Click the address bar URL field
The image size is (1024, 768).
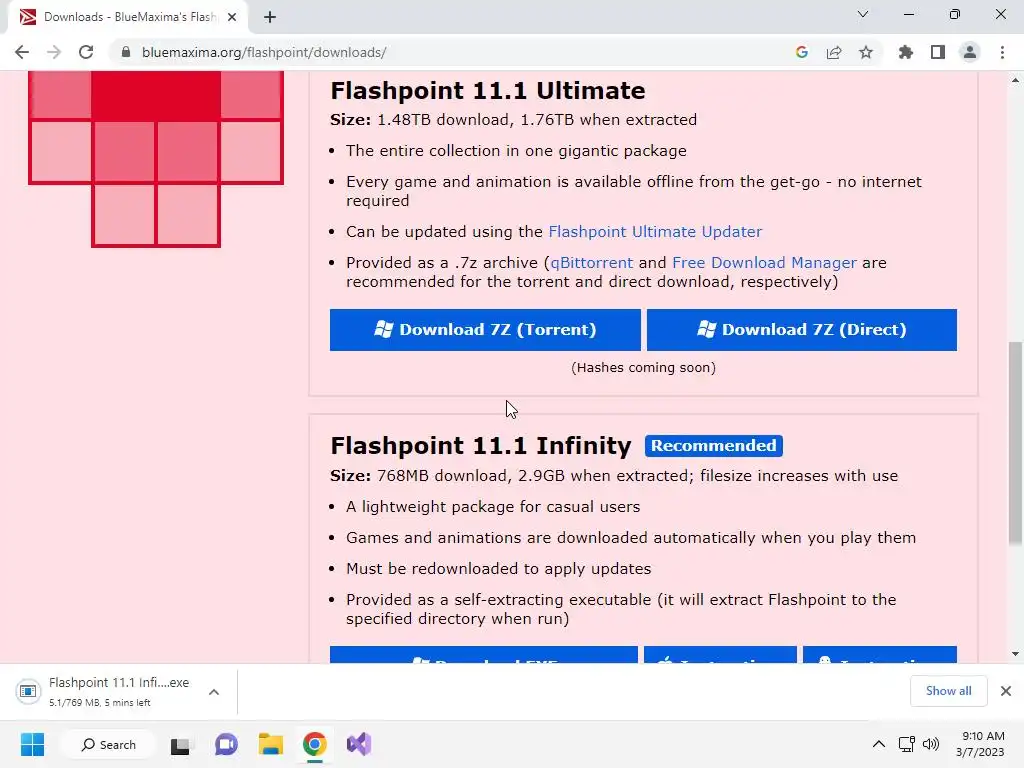pos(451,52)
